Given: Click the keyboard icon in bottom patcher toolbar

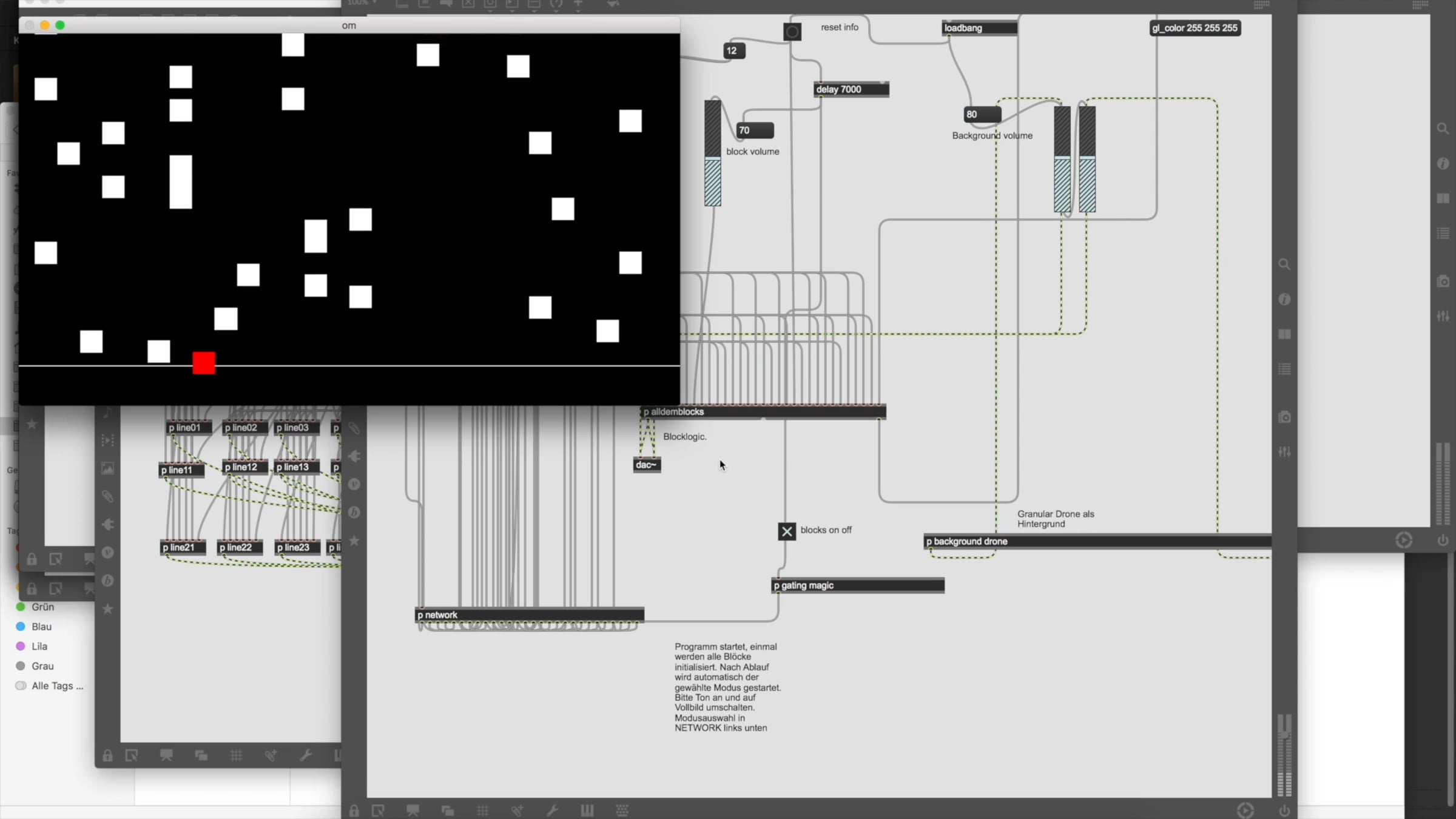Looking at the screenshot, I should click(x=622, y=811).
